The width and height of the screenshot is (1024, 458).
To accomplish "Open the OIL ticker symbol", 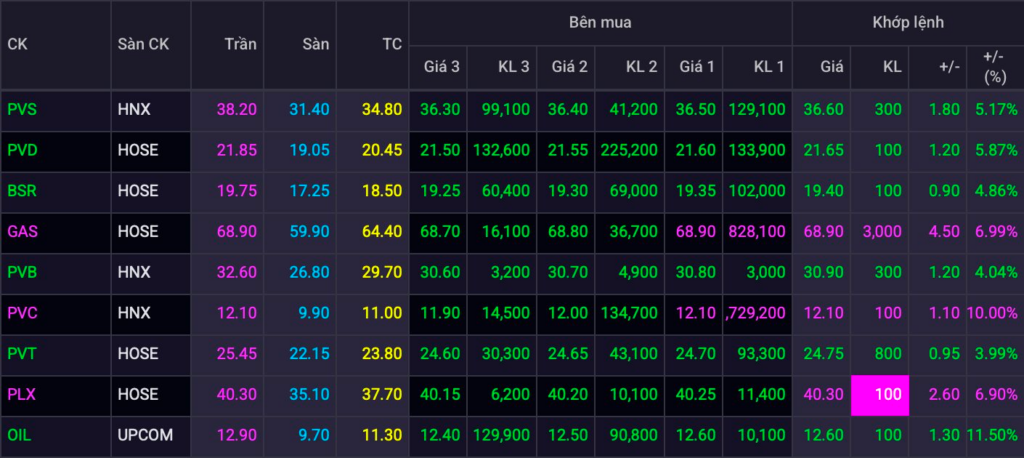I will 19,435.
